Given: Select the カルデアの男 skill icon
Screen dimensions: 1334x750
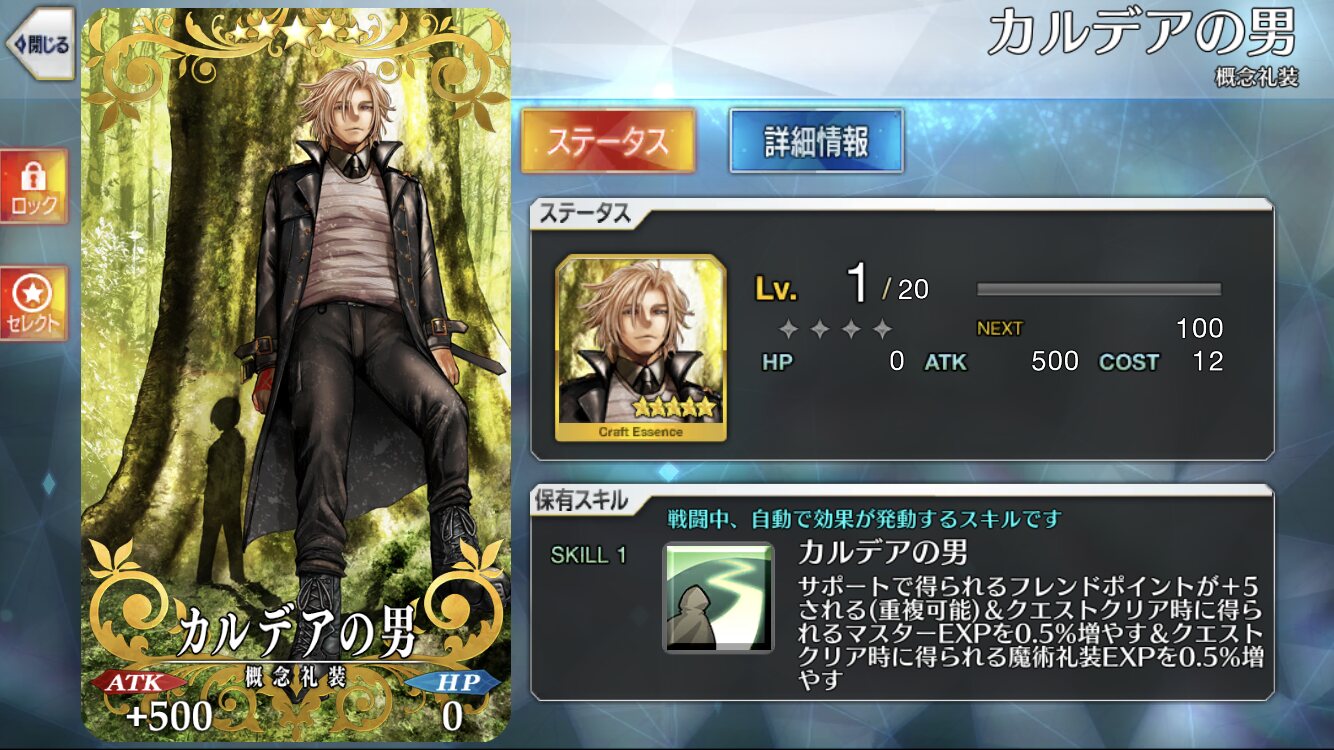Looking at the screenshot, I should click(718, 597).
